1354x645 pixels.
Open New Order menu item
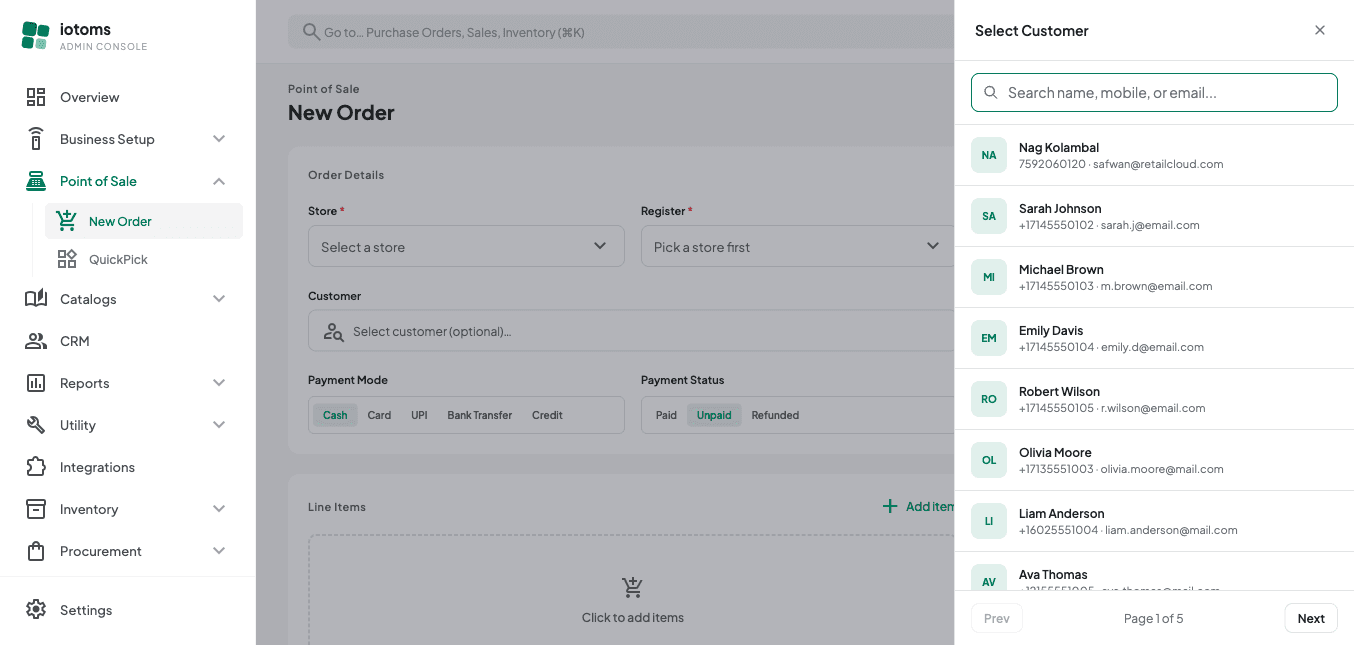144,221
